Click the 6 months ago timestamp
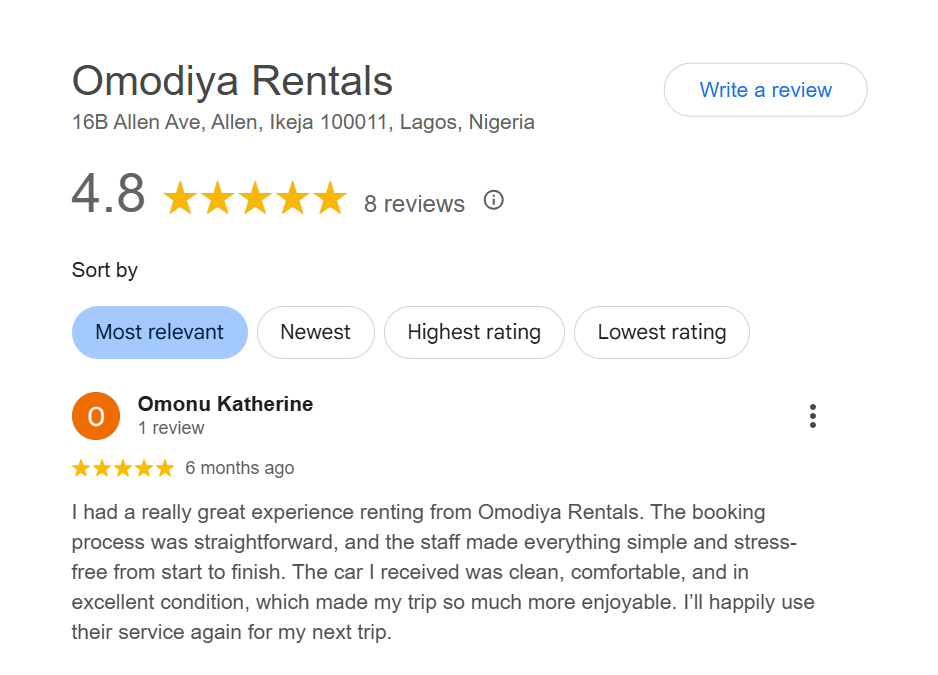Viewport: 938px width, 675px height. [240, 468]
